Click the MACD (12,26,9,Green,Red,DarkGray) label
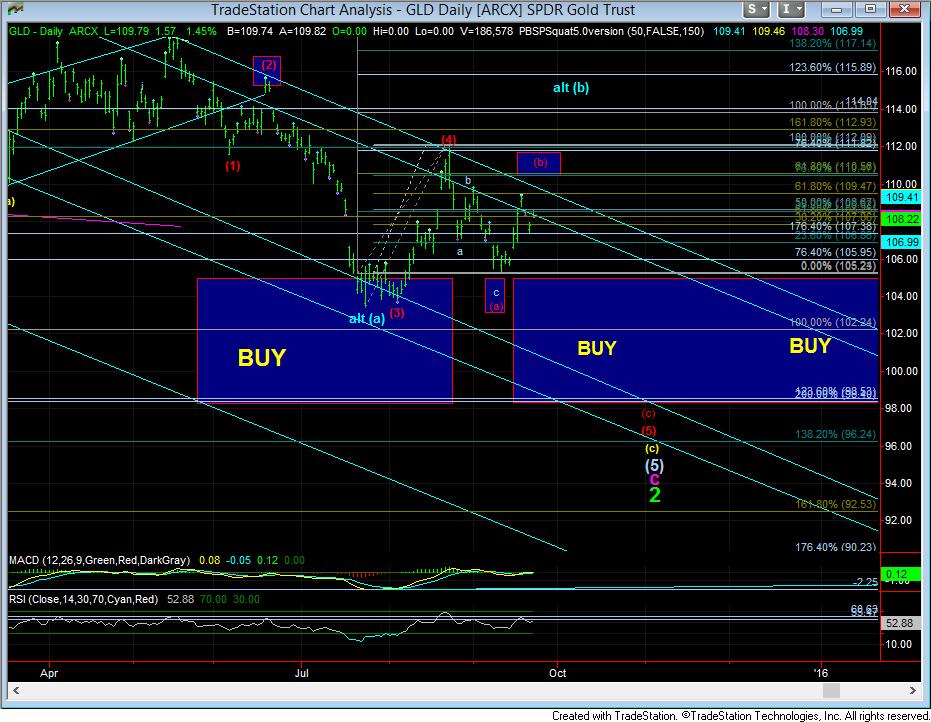Viewport: 931px width, 722px height. (99, 560)
